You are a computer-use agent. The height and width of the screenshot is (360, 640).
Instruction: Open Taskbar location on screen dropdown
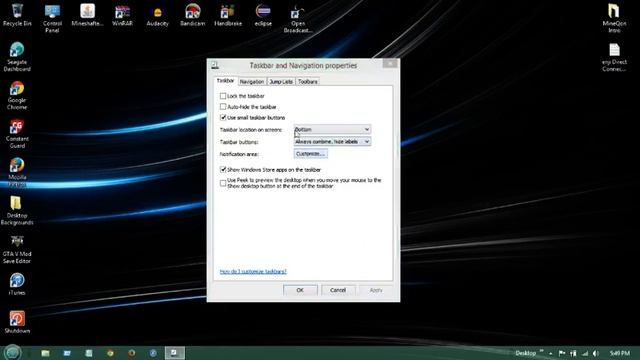coord(332,129)
